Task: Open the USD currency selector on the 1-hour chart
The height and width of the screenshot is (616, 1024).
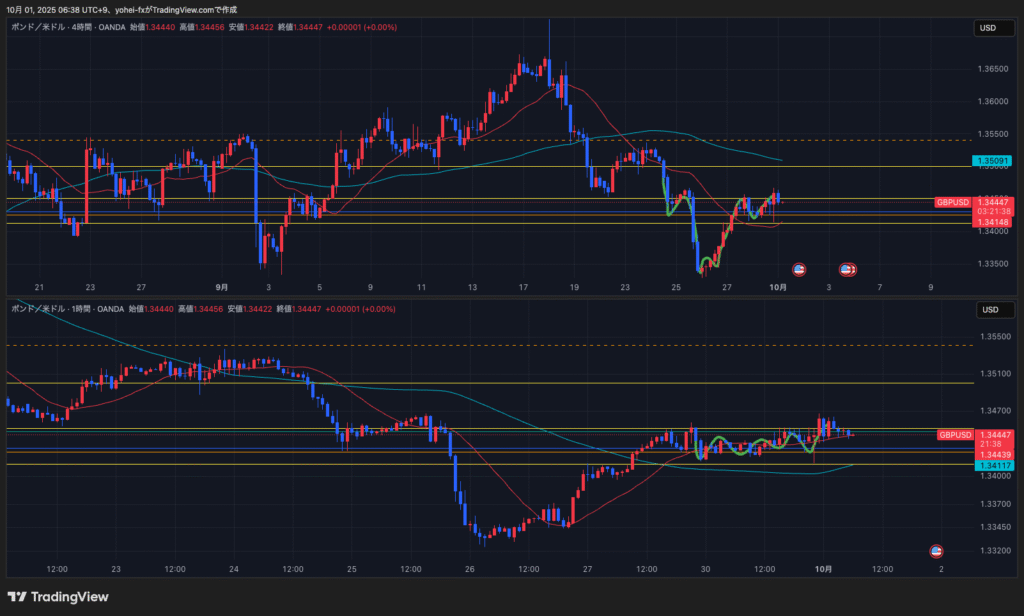Action: tap(989, 309)
